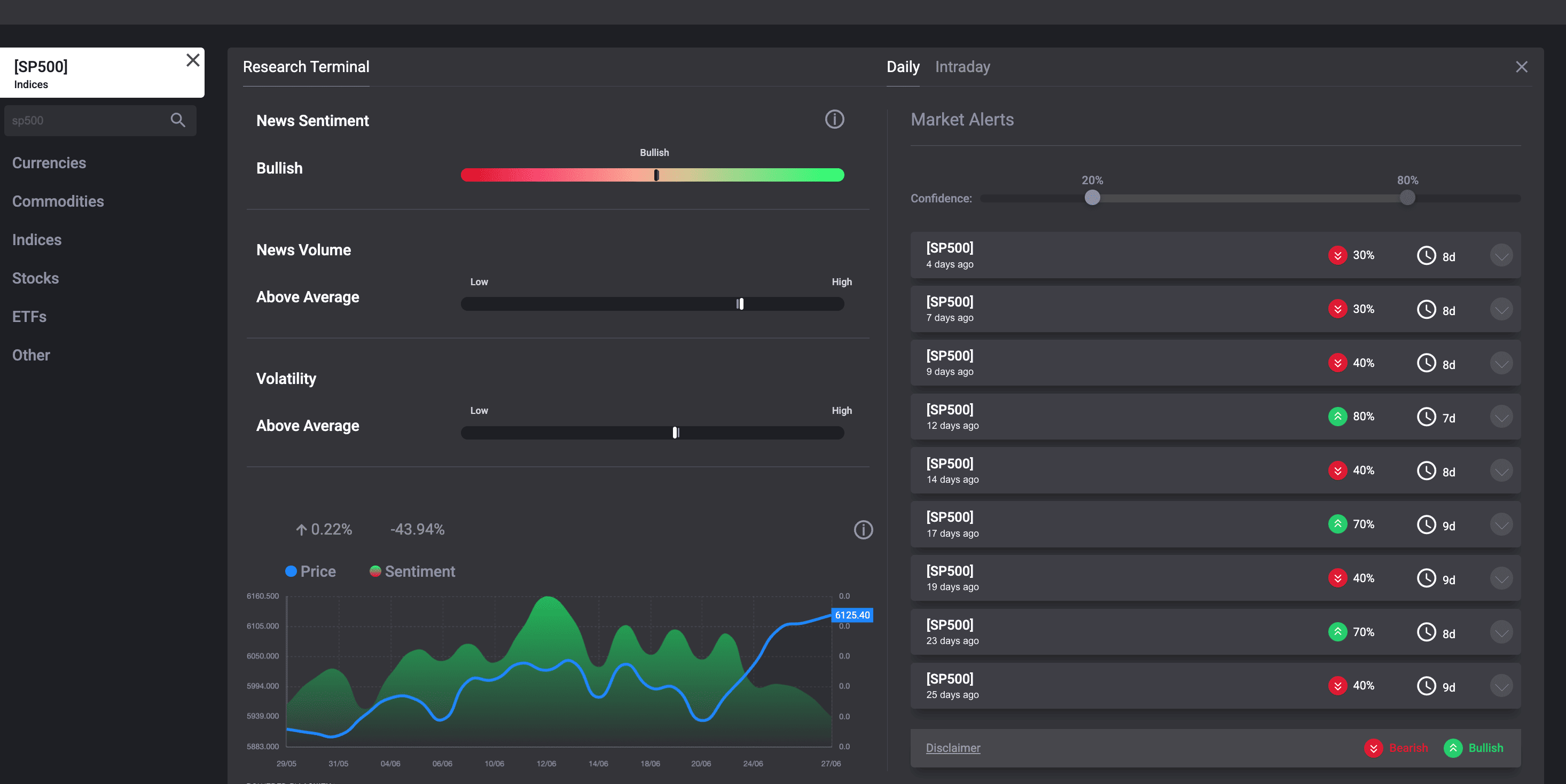
Task: Click the News Volume level marker
Action: 740,304
